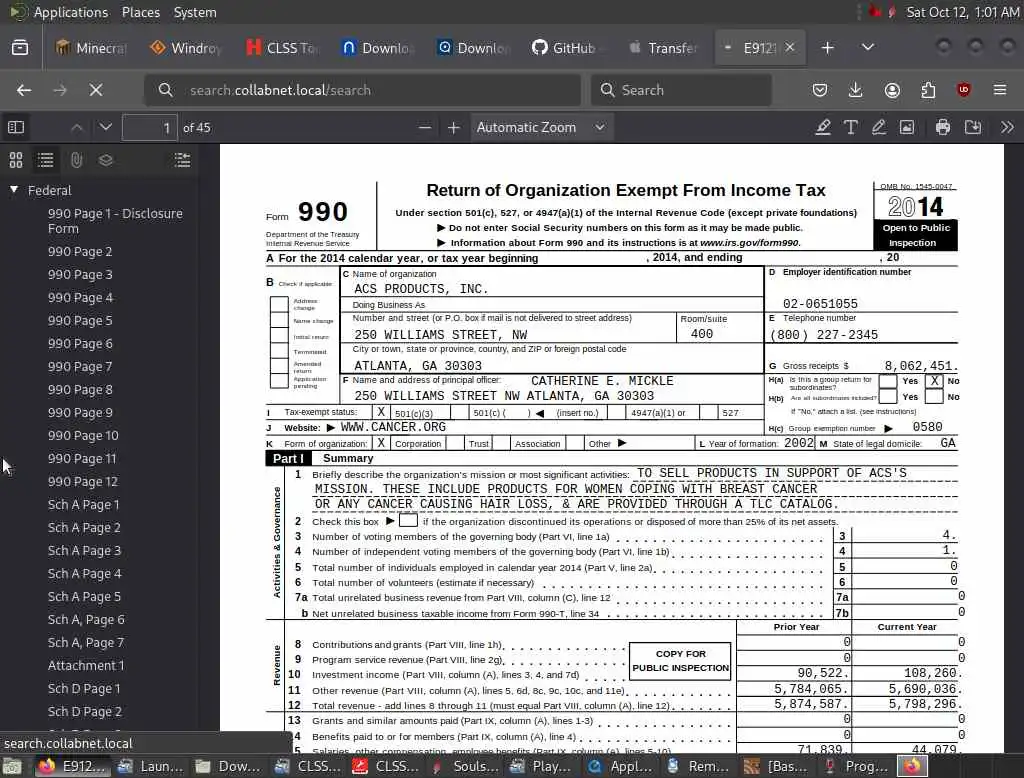Open Souls window from taskbar
Image resolution: width=1024 pixels, height=778 pixels.
tap(465, 766)
